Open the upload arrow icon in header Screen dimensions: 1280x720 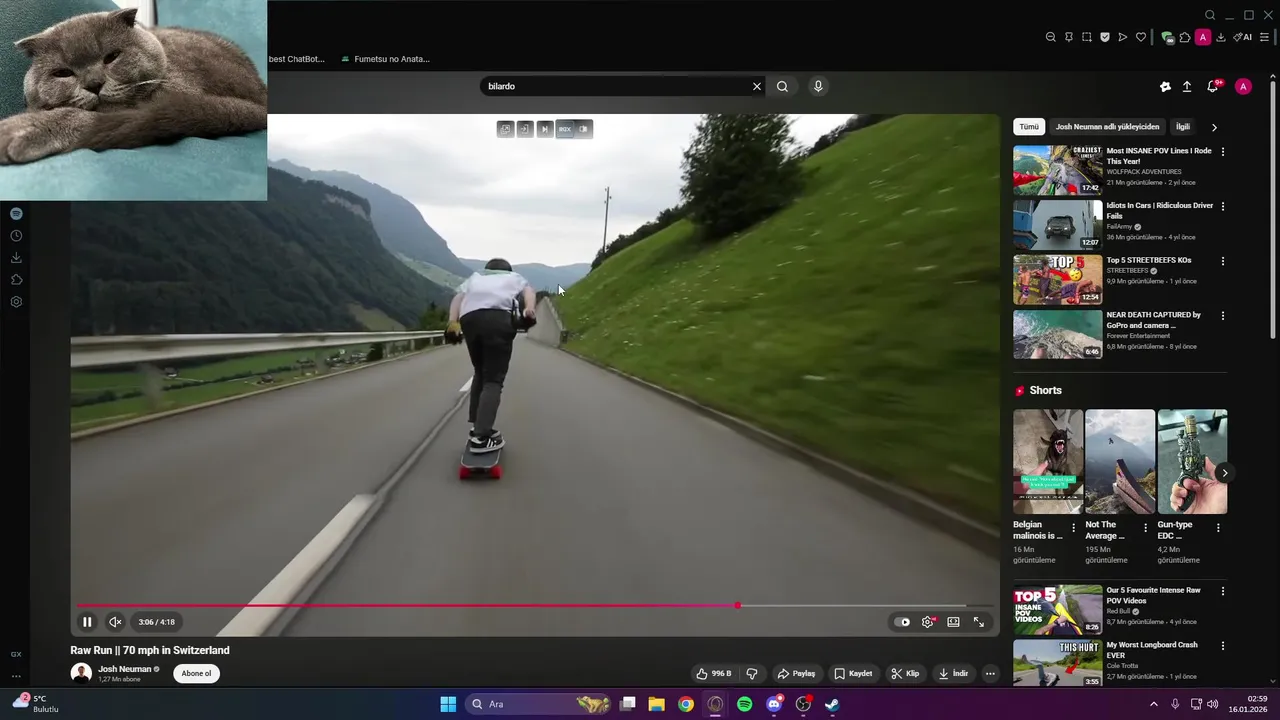tap(1187, 87)
